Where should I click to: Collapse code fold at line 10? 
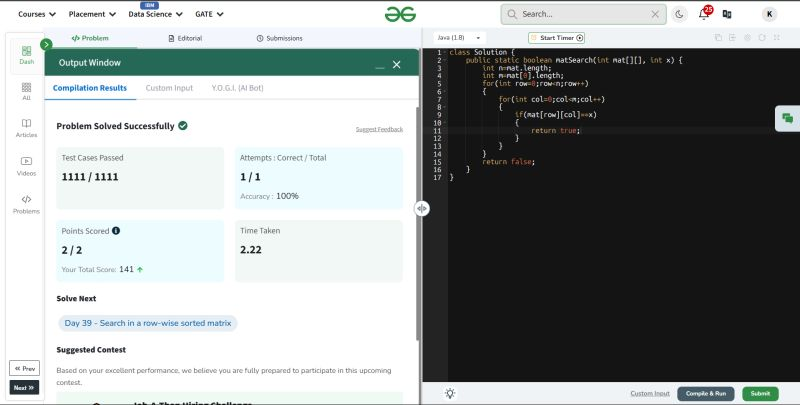[x=444, y=123]
